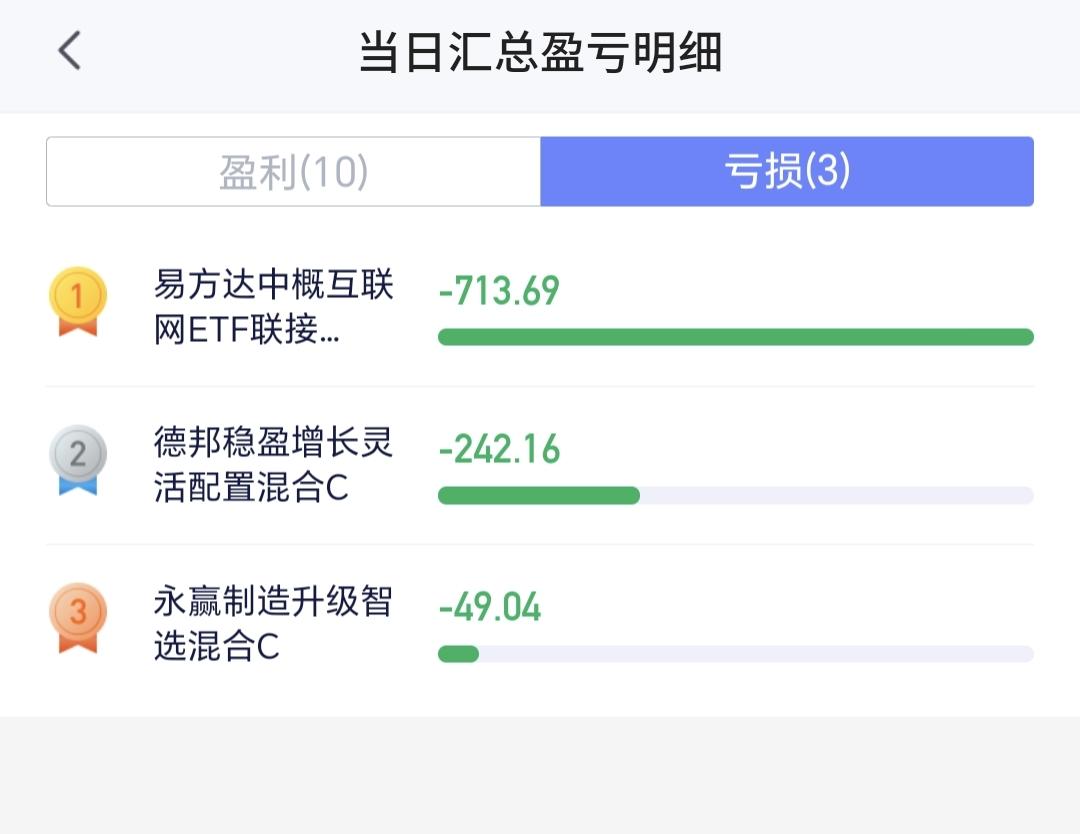This screenshot has height=834, width=1080.
Task: Click the -713.69 loss amount
Action: [x=499, y=291]
